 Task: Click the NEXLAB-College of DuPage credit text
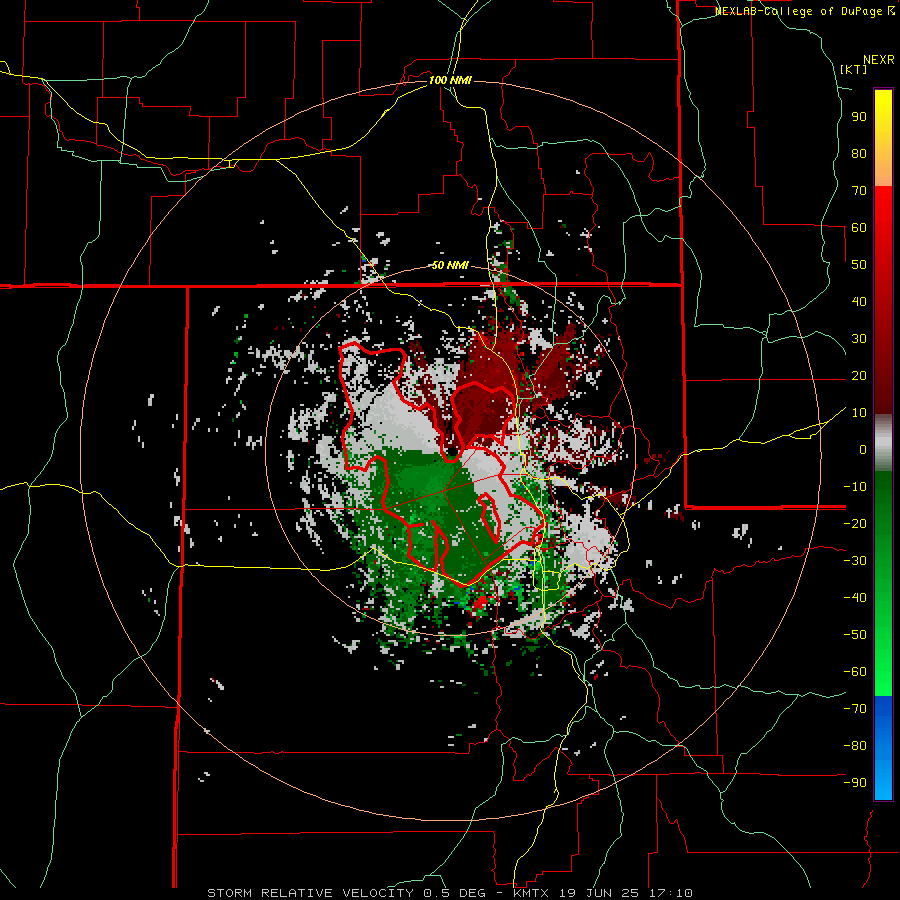click(804, 11)
